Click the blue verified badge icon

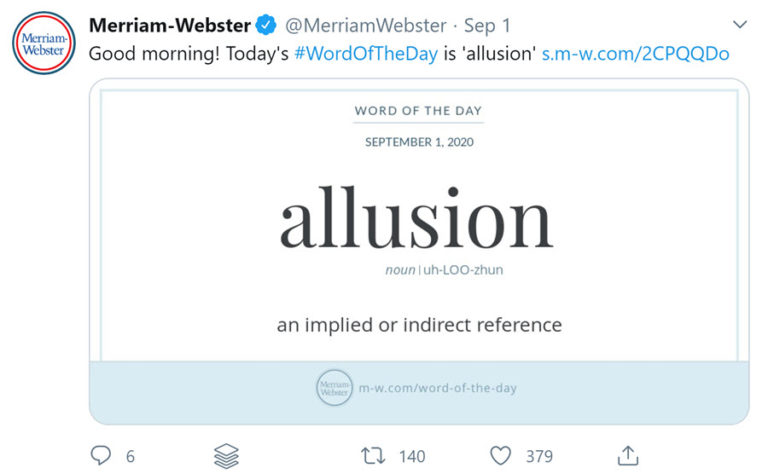click(x=265, y=25)
